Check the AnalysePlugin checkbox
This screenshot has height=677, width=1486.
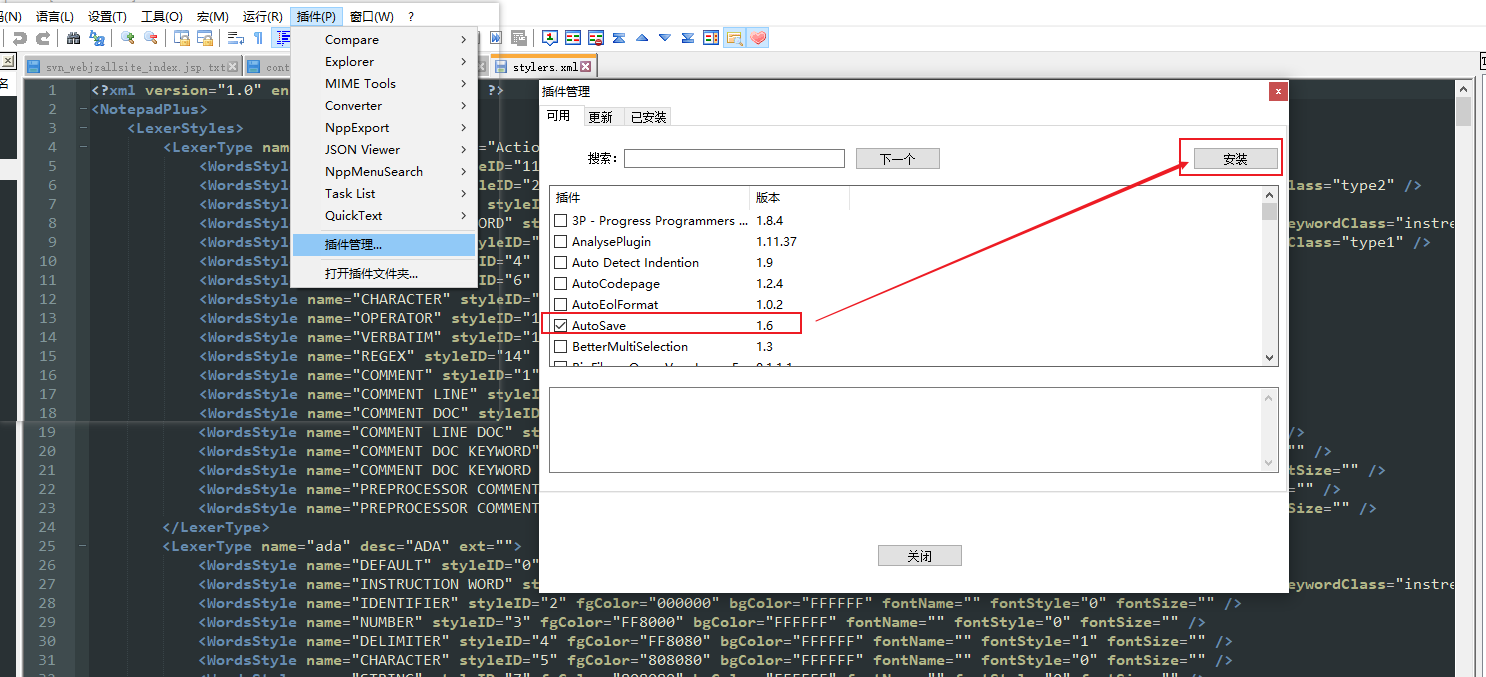point(561,241)
